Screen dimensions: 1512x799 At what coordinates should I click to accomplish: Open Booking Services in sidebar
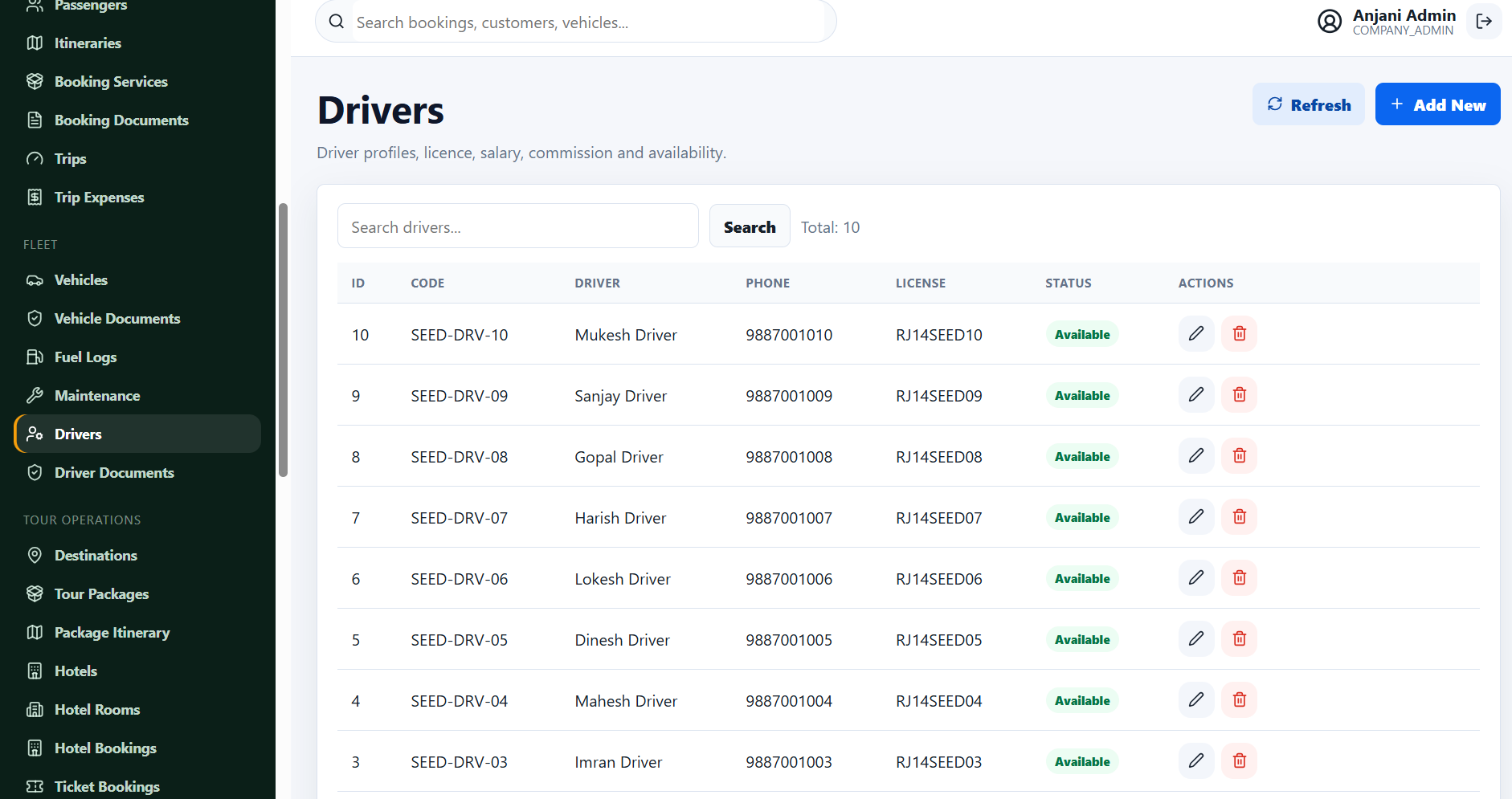pyautogui.click(x=137, y=82)
